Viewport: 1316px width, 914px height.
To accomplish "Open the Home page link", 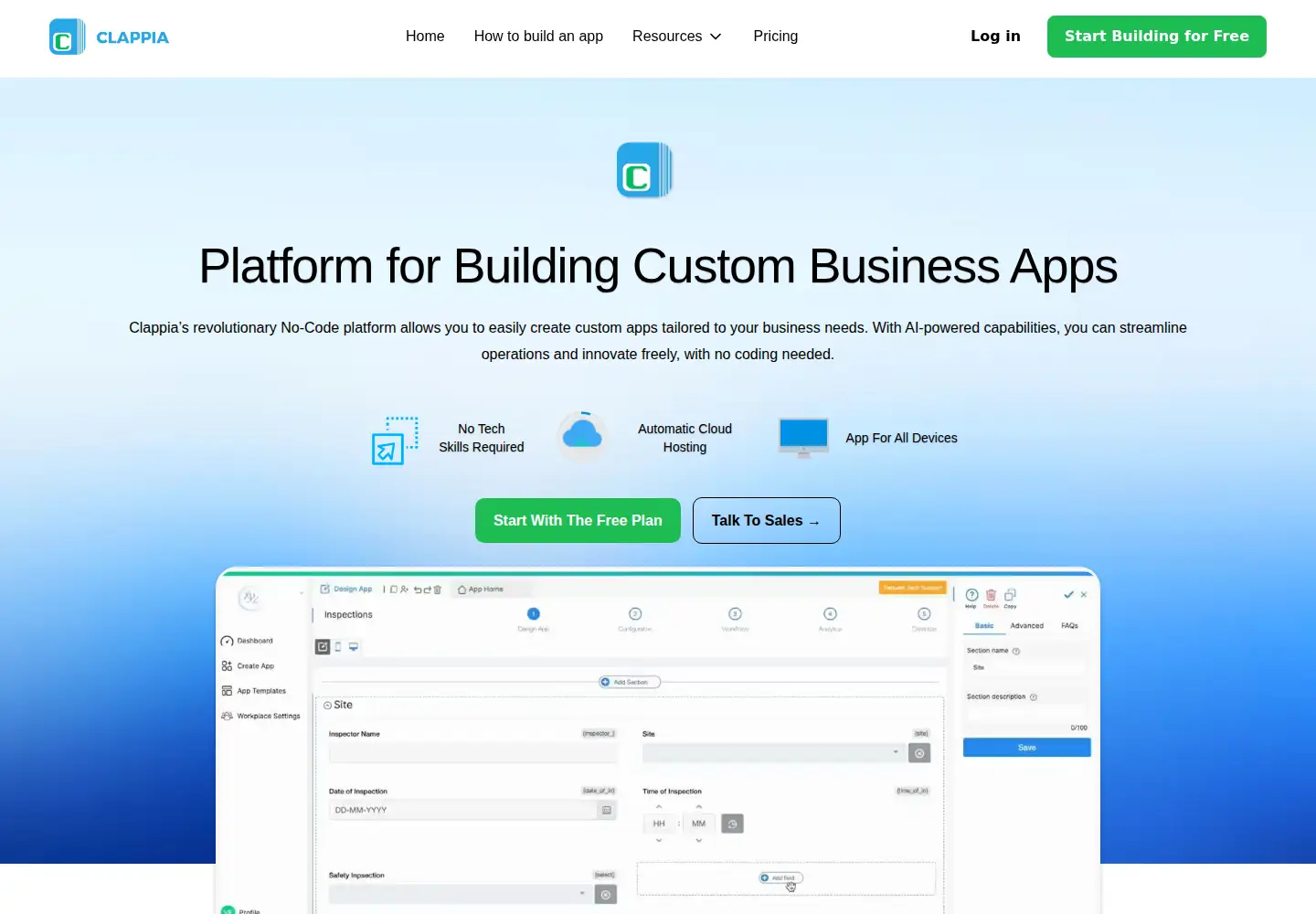I will 425,37.
